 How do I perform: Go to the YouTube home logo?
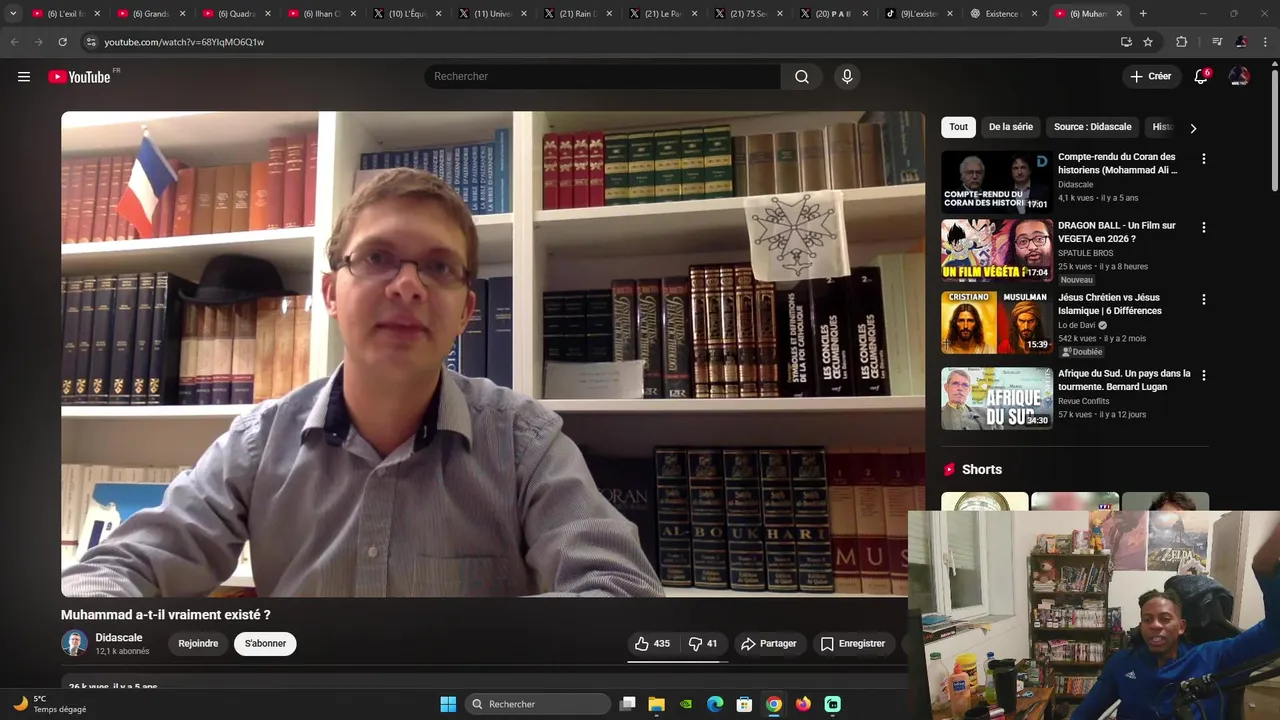[79, 77]
